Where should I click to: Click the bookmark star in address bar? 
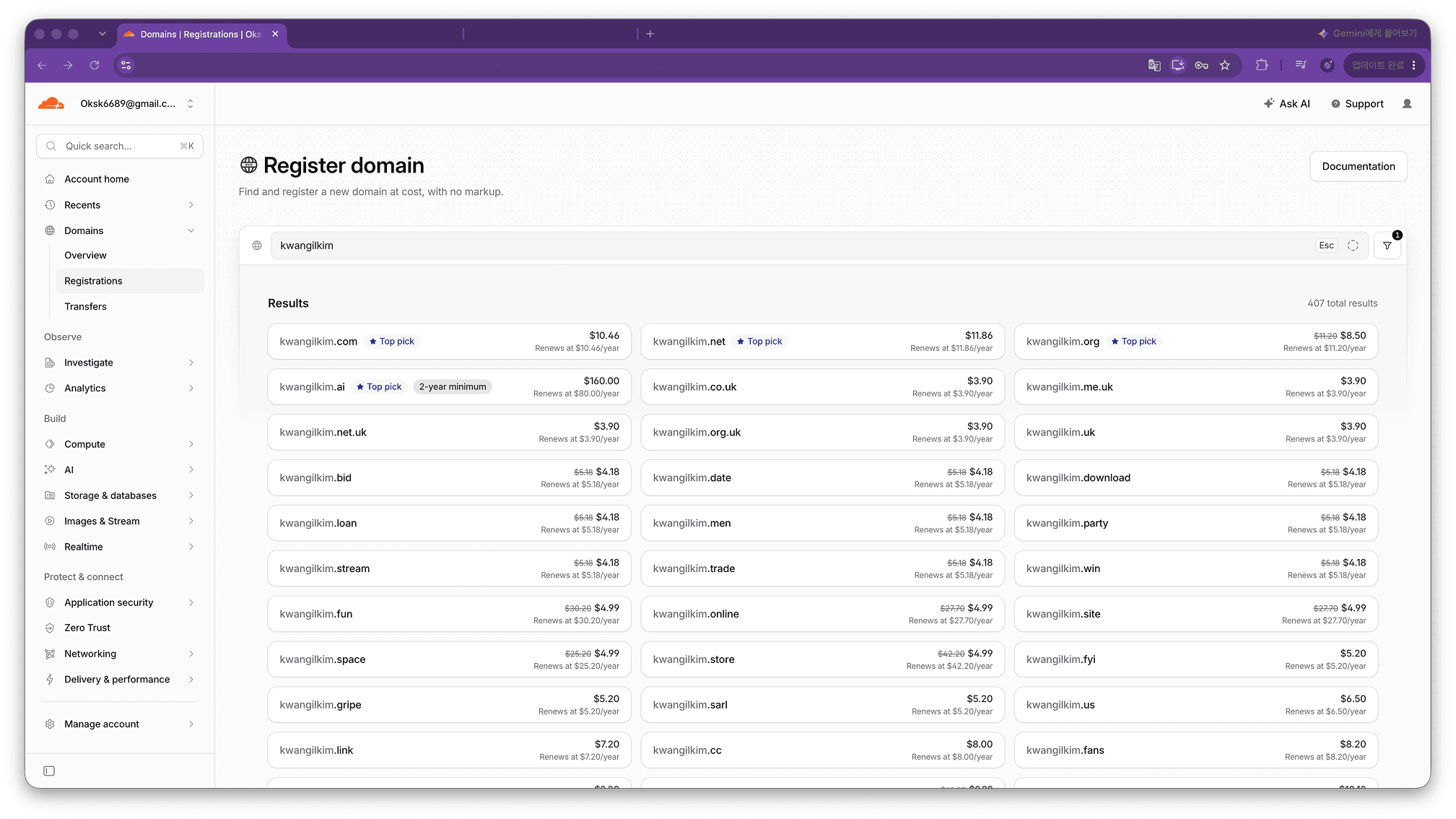[x=1225, y=65]
